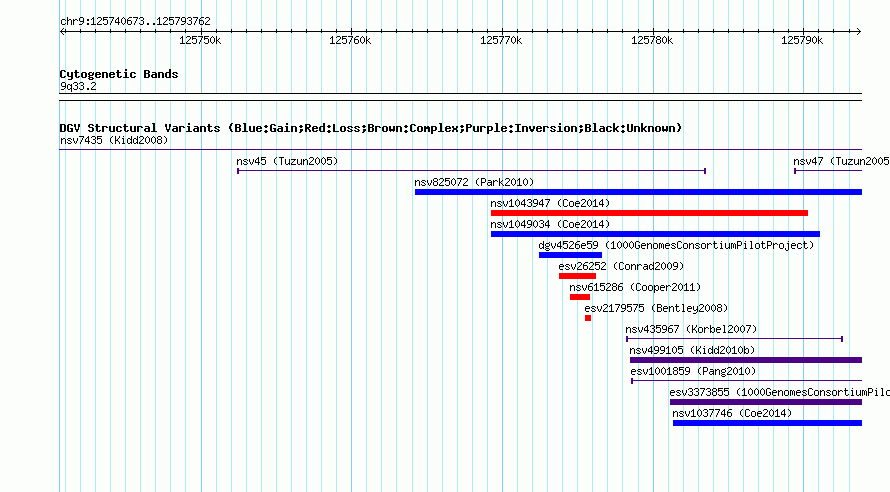The width and height of the screenshot is (890, 492).
Task: Click the left arrowhead of the ruler
Action: point(63,32)
